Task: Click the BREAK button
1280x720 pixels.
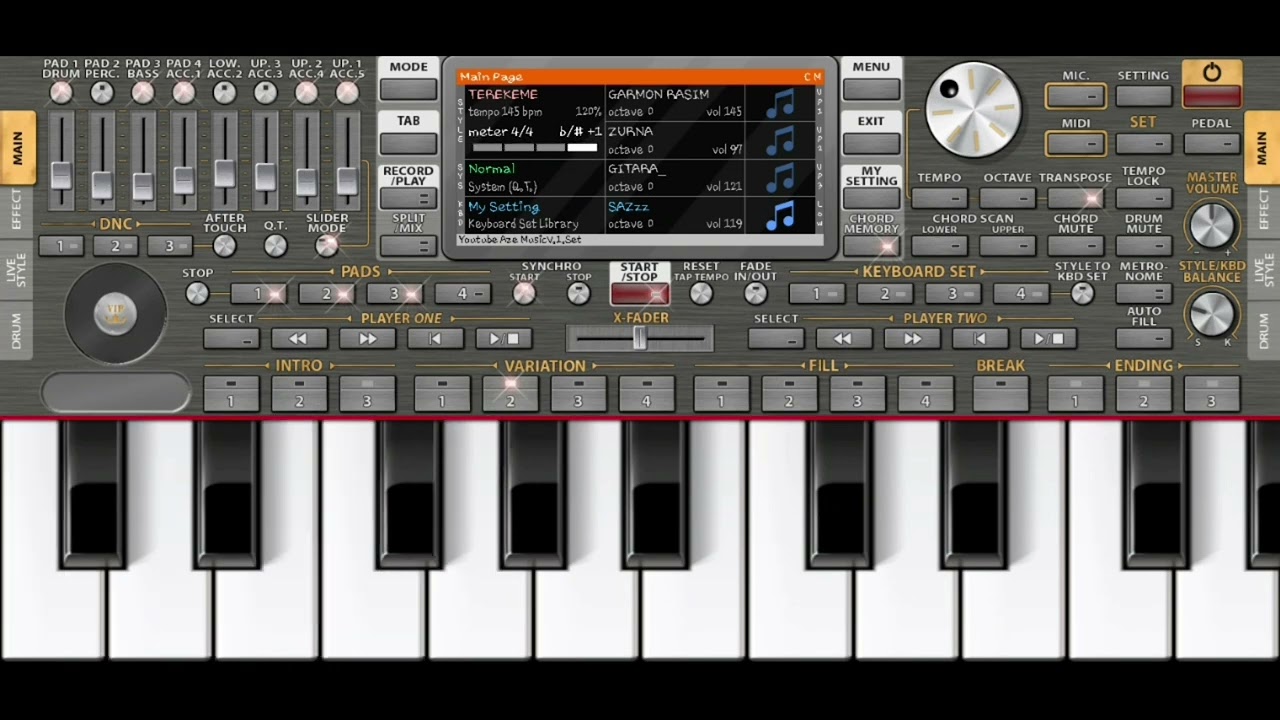Action: (1000, 393)
